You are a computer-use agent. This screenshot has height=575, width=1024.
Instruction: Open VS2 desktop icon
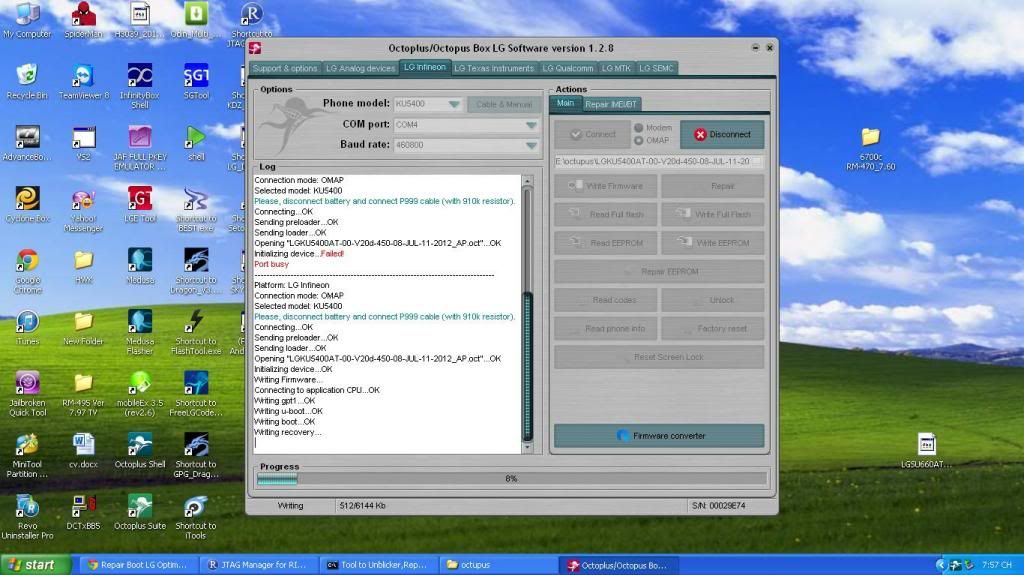point(84,142)
